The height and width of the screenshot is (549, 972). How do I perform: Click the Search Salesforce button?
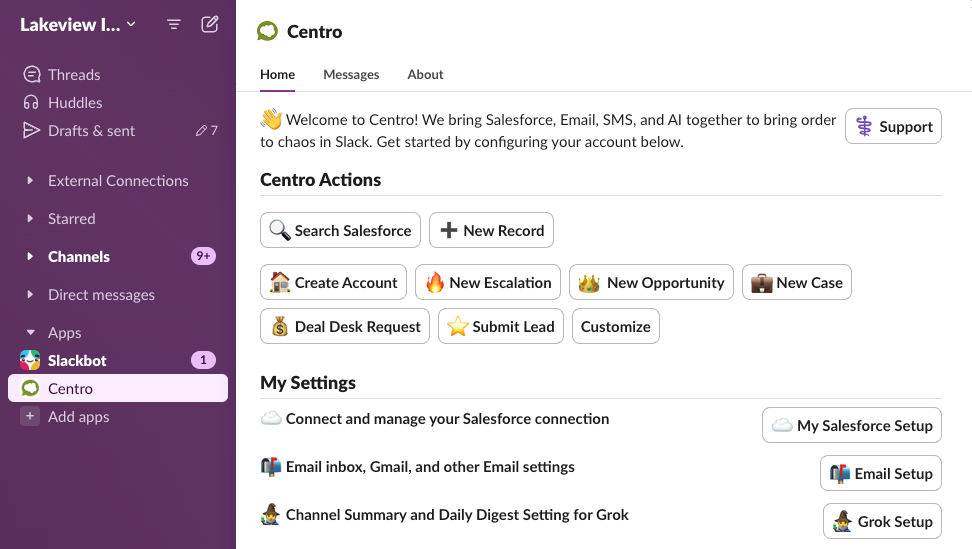(x=340, y=231)
